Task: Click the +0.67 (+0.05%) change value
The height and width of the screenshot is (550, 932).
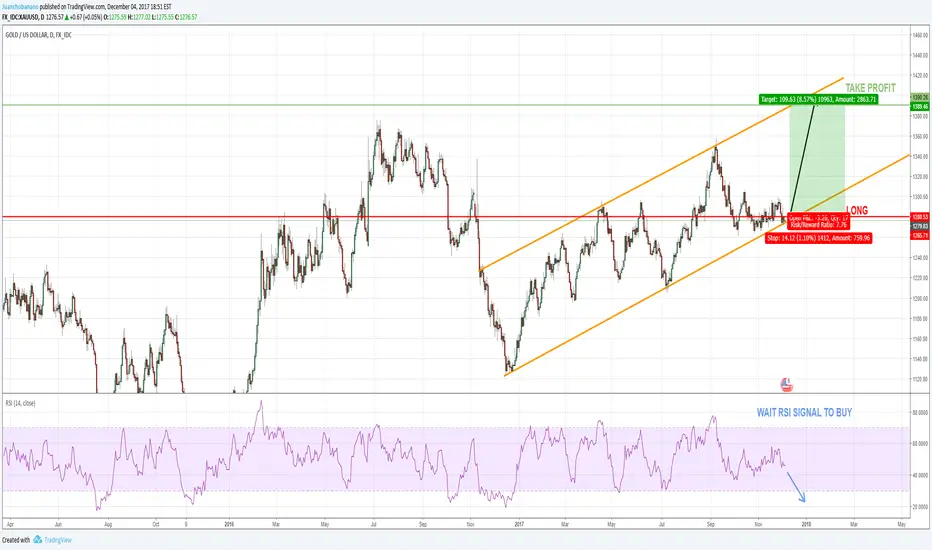Action: tap(85, 17)
